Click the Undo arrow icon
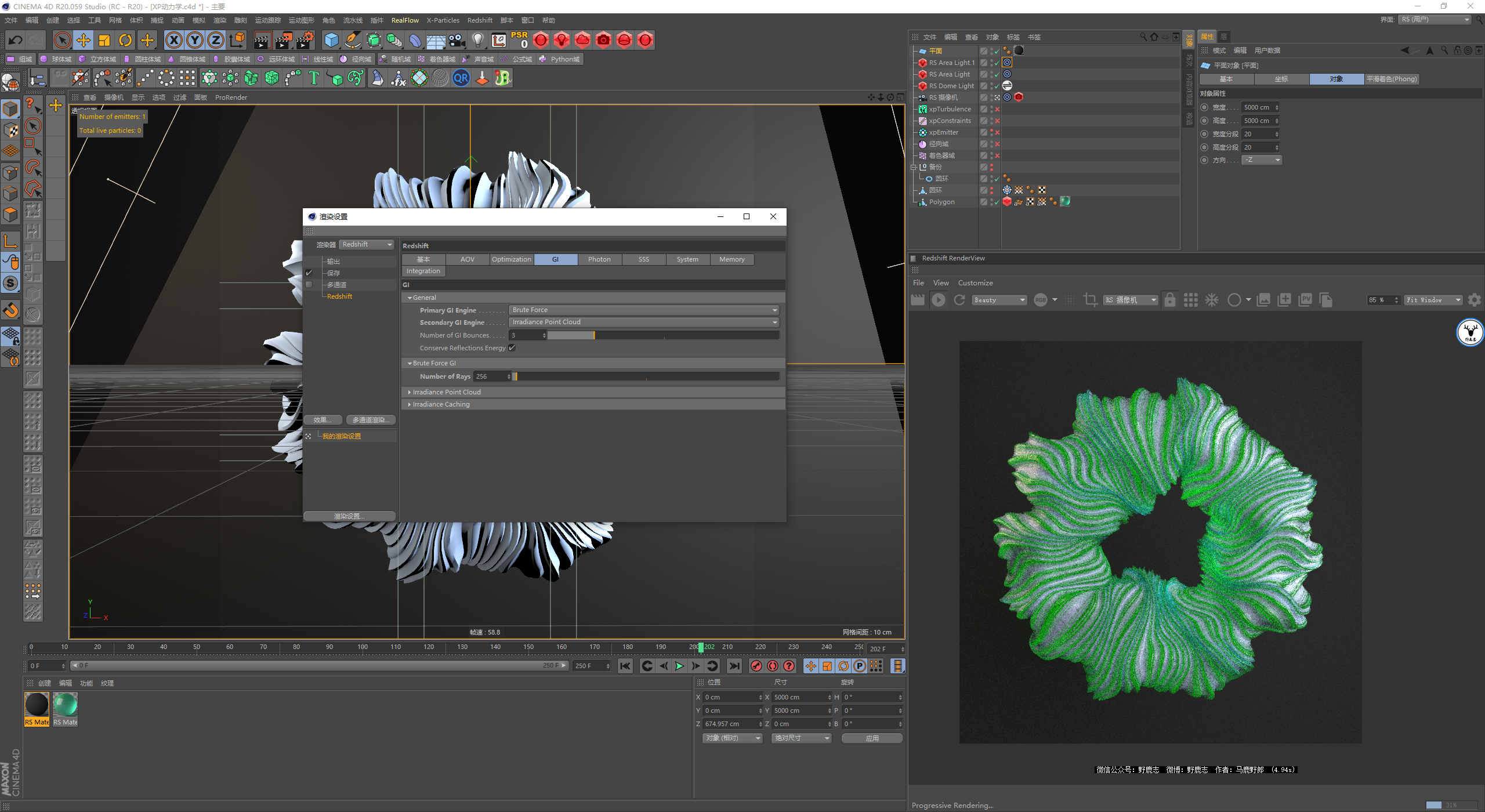1485x812 pixels. pos(16,40)
